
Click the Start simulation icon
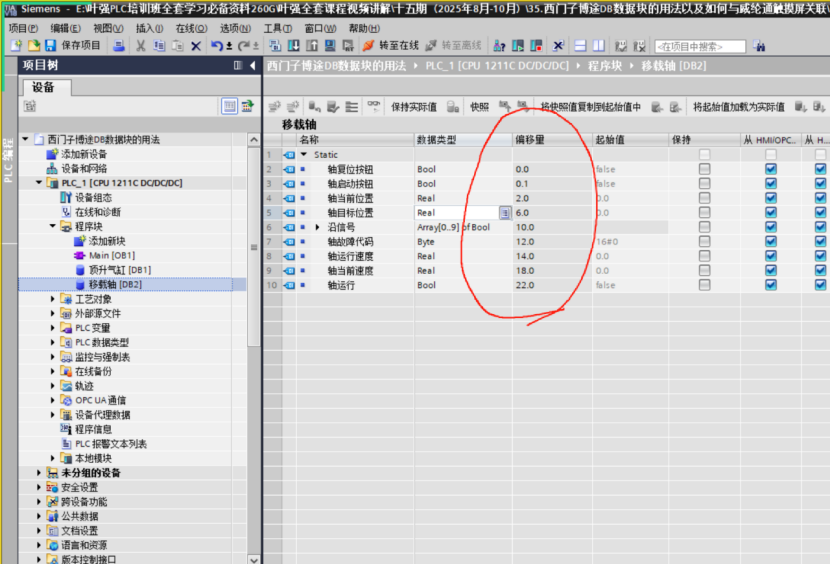click(x=330, y=46)
